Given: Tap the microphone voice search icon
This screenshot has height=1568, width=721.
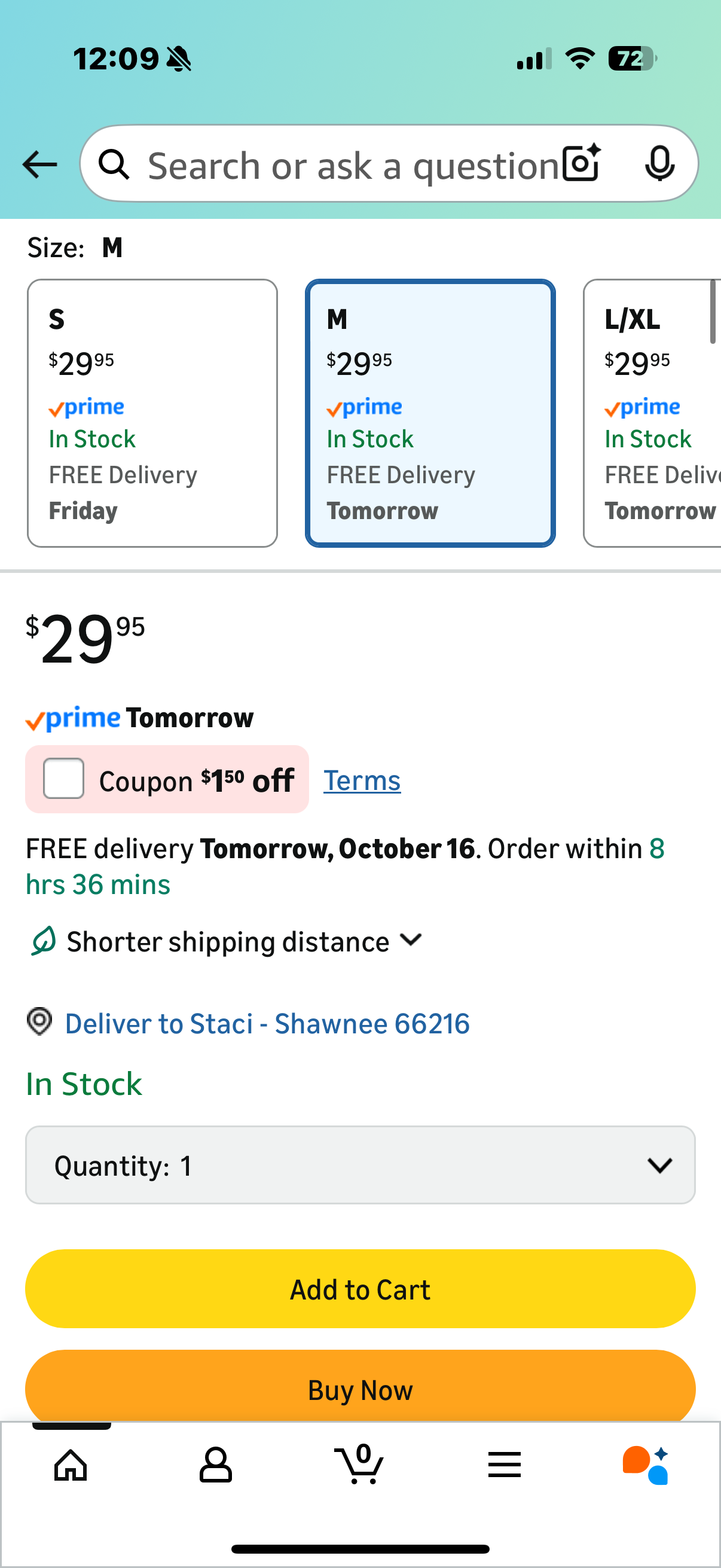Looking at the screenshot, I should tap(659, 164).
